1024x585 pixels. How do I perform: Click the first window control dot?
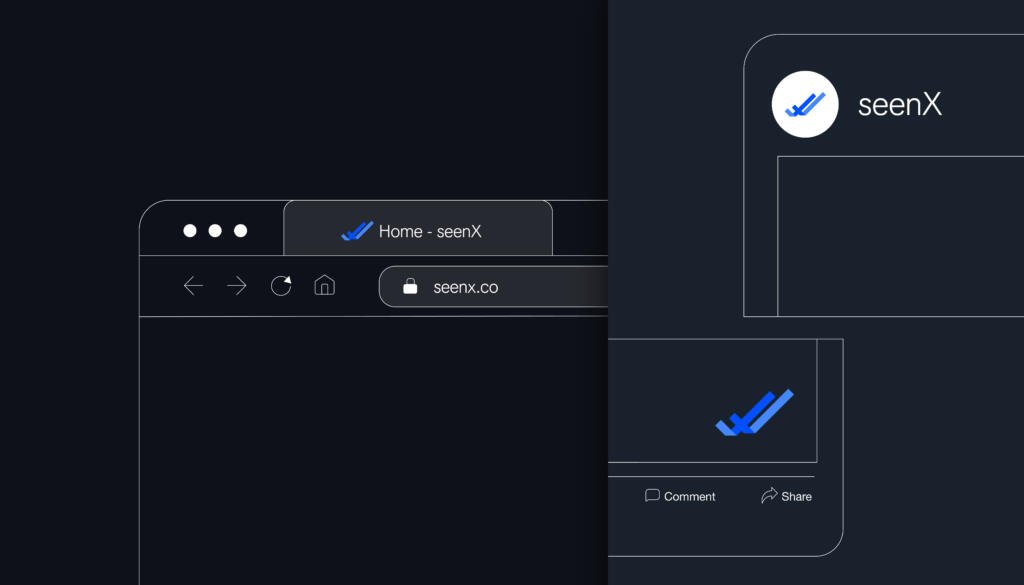190,231
